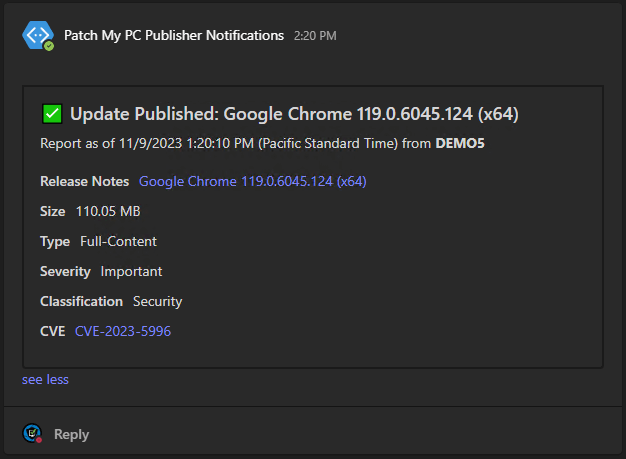Open the CVE-2023-5996 link
626x459 pixels.
123,331
